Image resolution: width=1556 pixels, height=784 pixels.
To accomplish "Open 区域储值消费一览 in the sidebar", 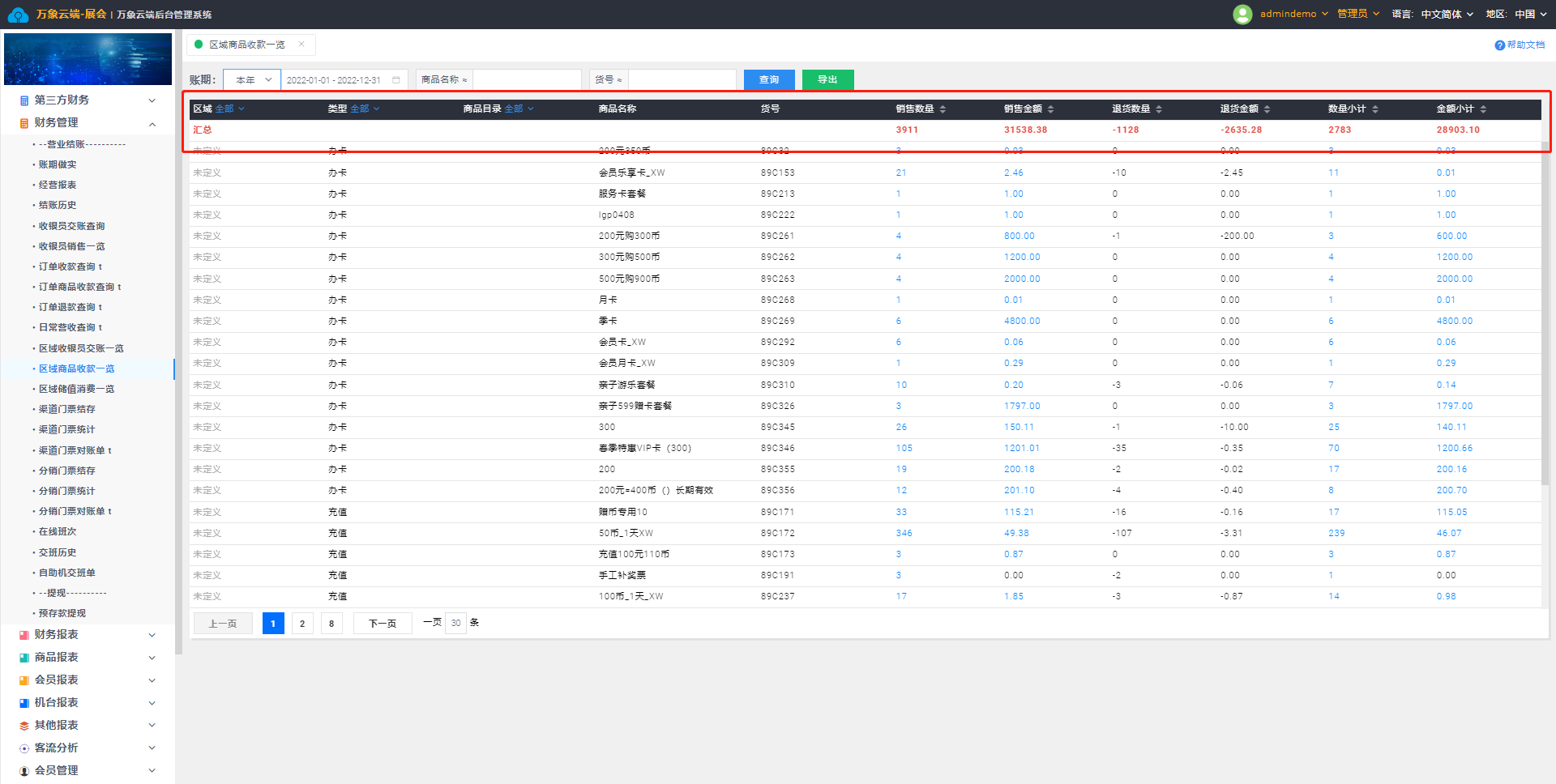I will [77, 389].
